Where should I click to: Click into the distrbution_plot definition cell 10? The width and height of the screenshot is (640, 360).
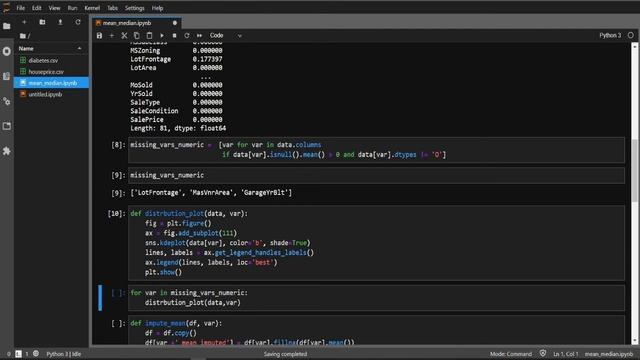[x=376, y=243]
